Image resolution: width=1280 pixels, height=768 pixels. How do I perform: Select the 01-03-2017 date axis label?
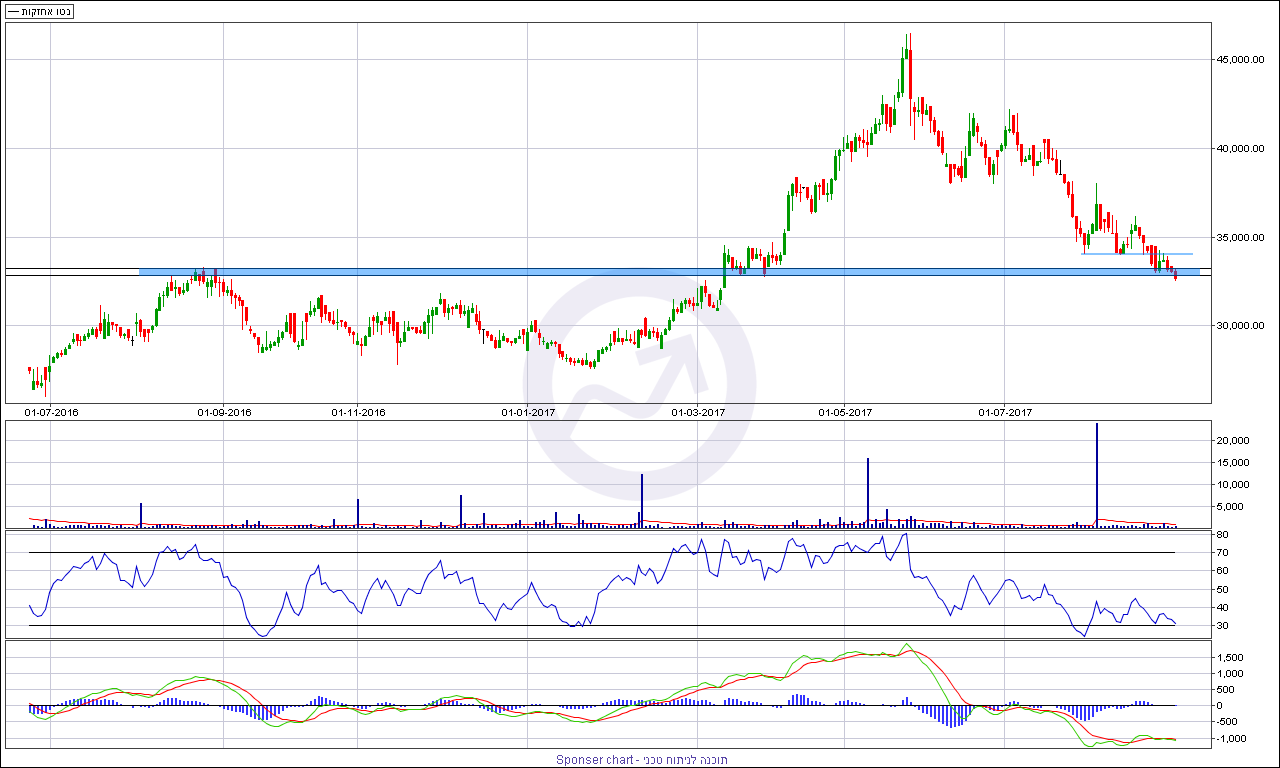pyautogui.click(x=697, y=412)
